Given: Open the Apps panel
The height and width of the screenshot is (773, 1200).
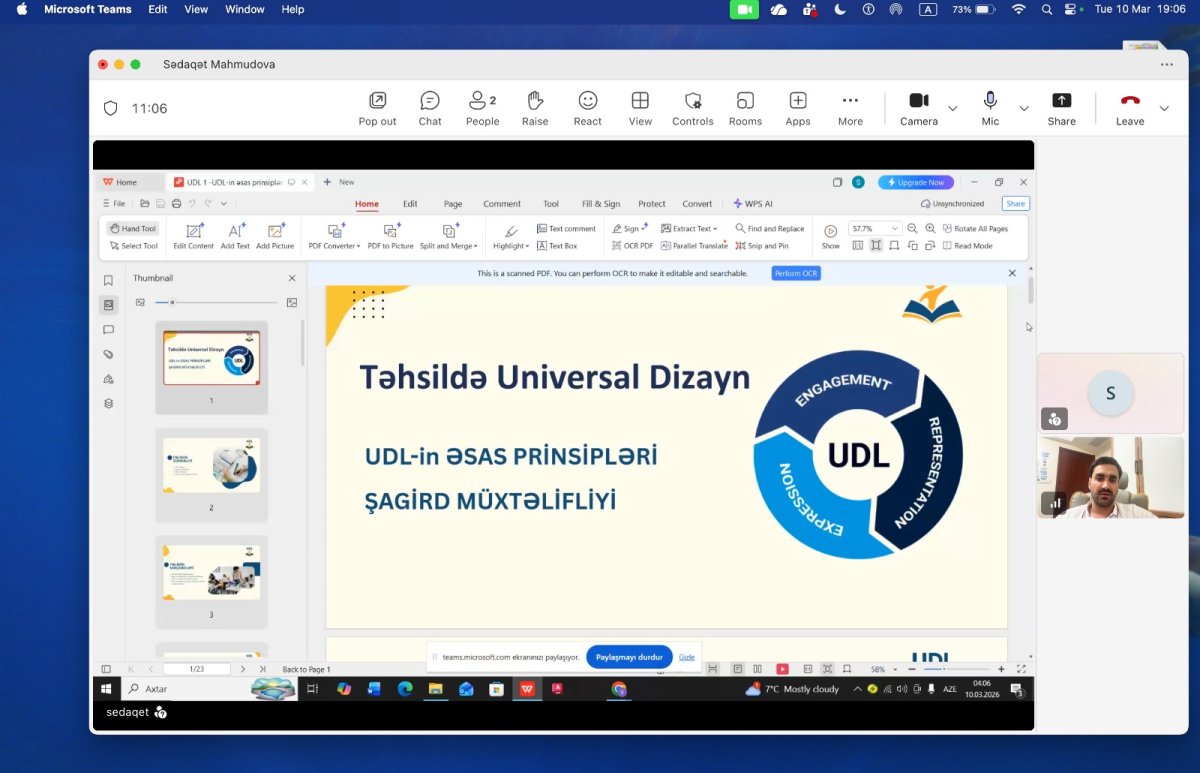Looking at the screenshot, I should [798, 108].
